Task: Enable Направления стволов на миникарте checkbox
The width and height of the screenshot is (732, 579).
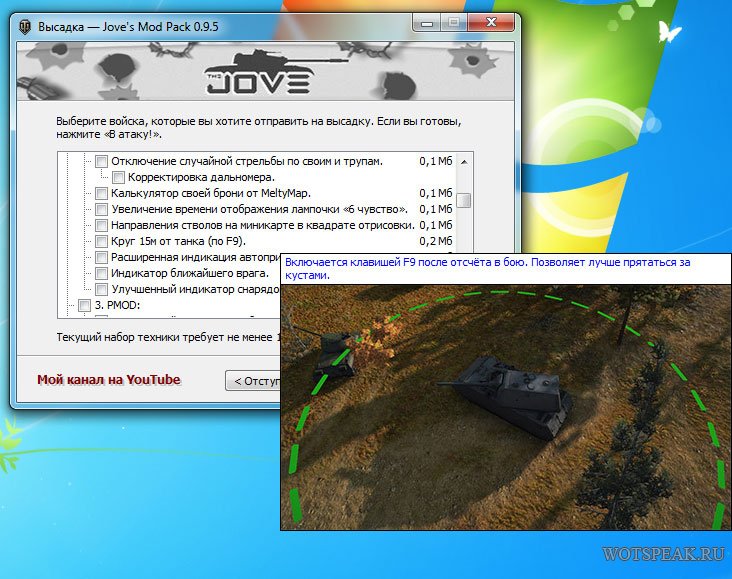Action: click(x=101, y=225)
